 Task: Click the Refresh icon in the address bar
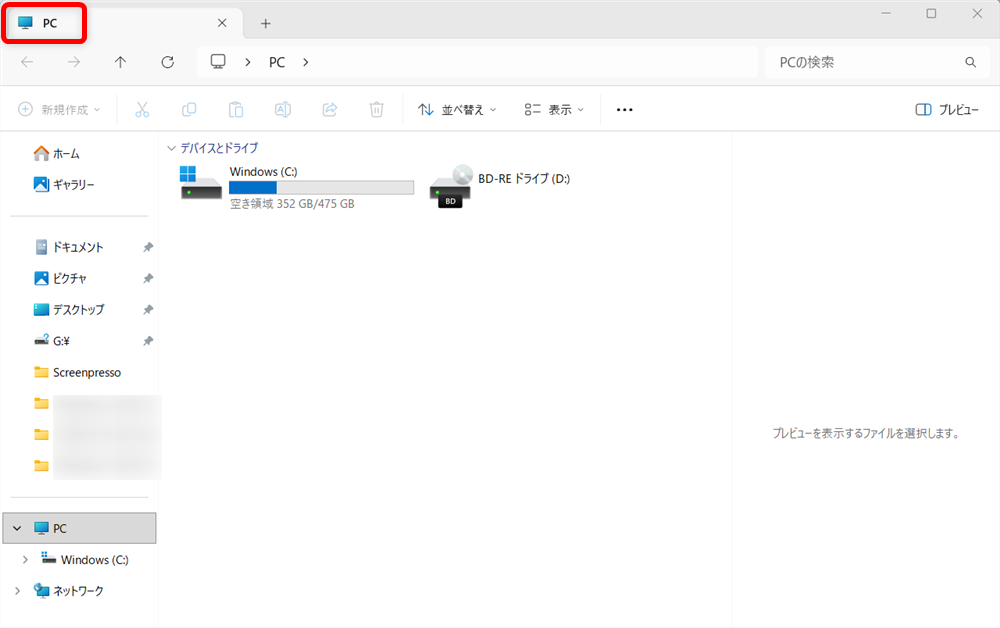pos(167,62)
